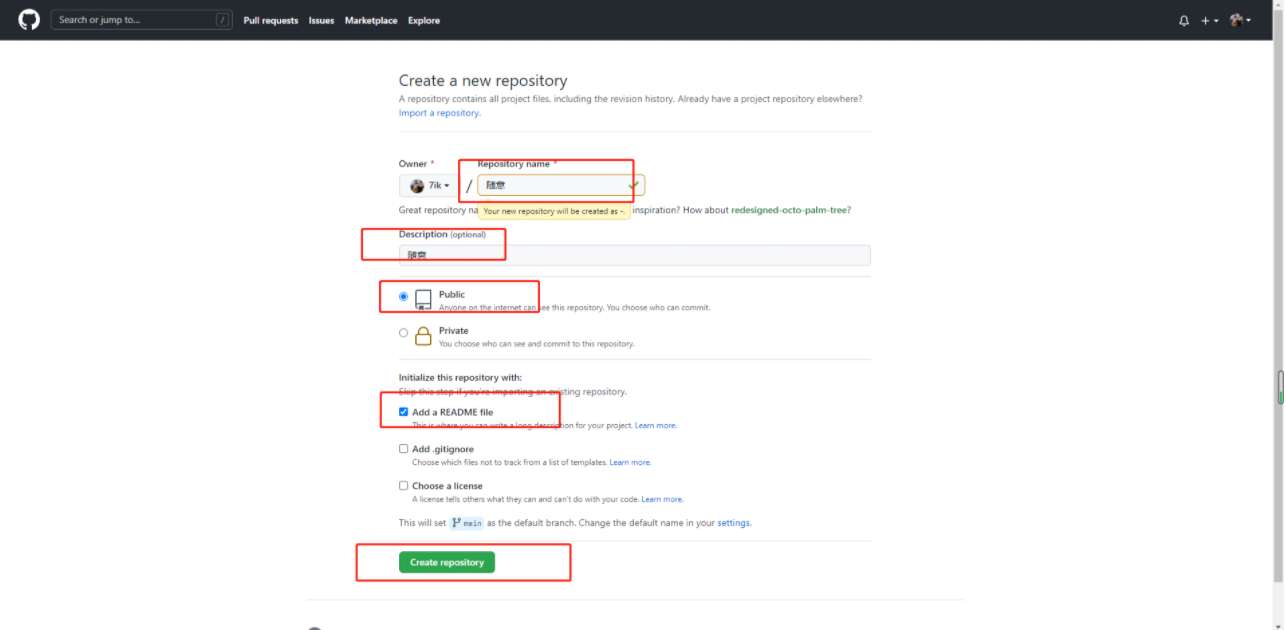Follow the Import a repository link
The image size is (1286, 630).
tap(439, 113)
